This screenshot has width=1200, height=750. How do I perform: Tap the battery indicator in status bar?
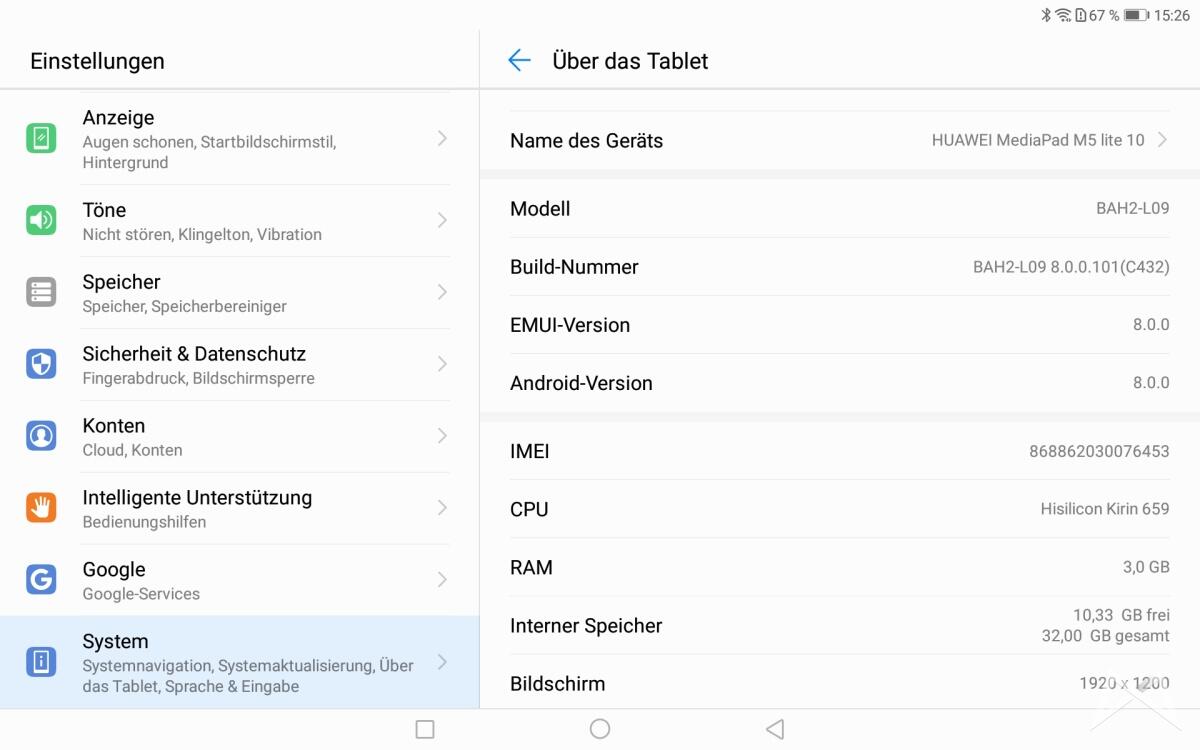[1135, 15]
